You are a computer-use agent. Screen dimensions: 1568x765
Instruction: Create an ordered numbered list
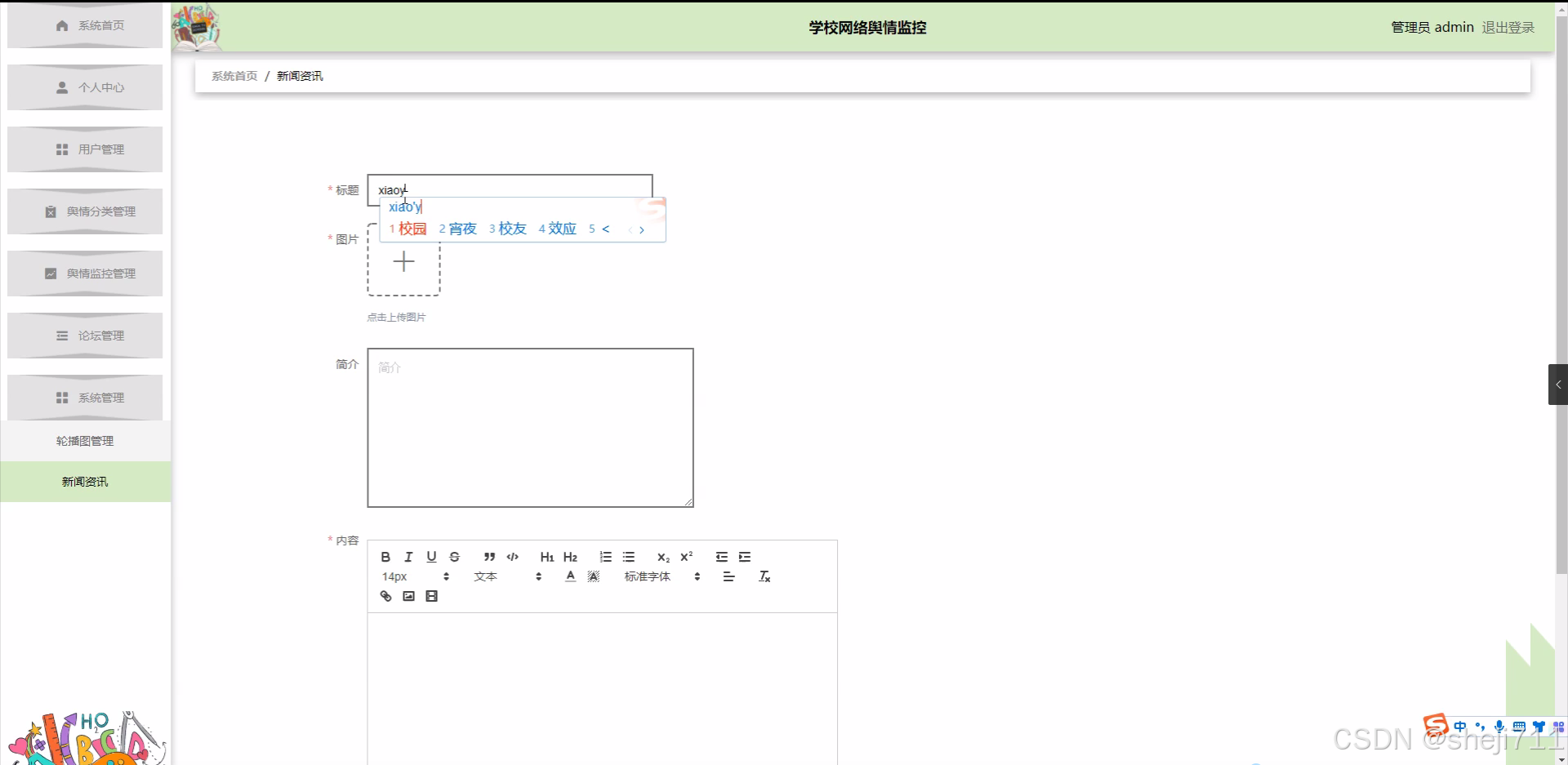[605, 557]
